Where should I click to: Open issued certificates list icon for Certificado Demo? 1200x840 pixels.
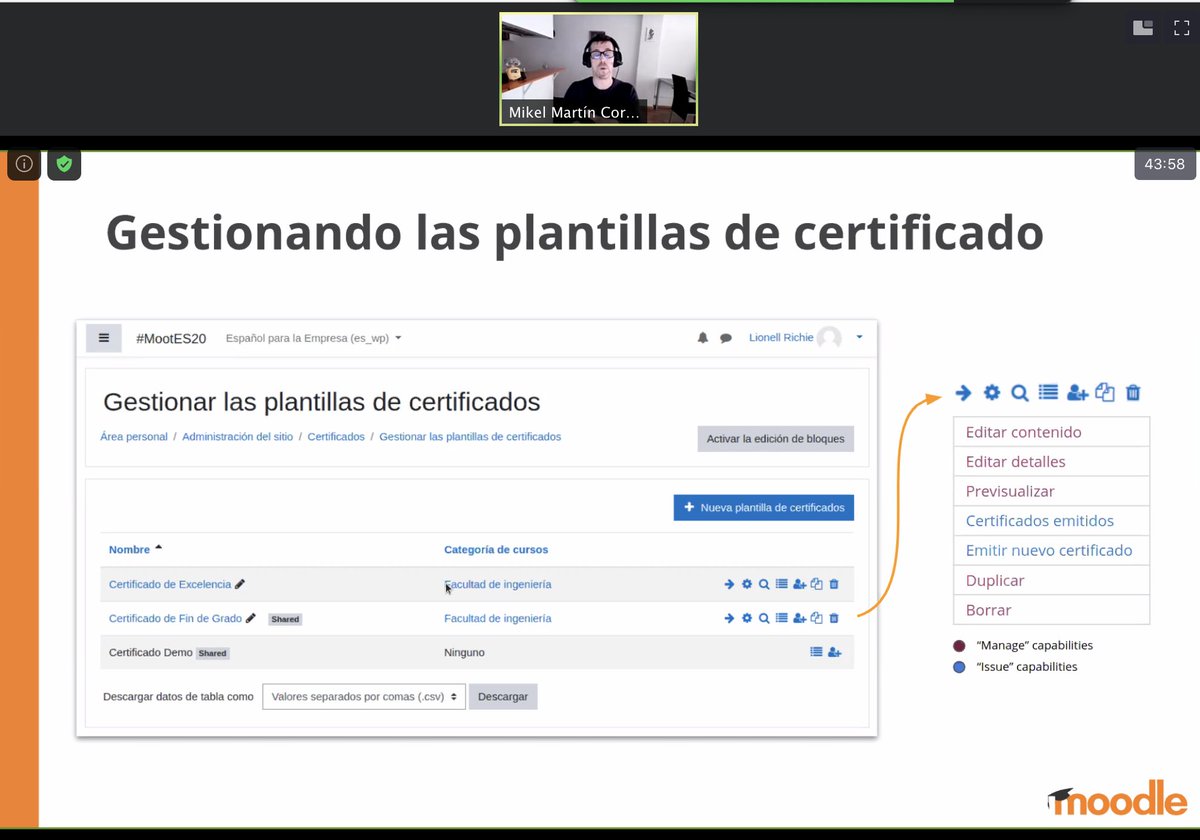816,652
